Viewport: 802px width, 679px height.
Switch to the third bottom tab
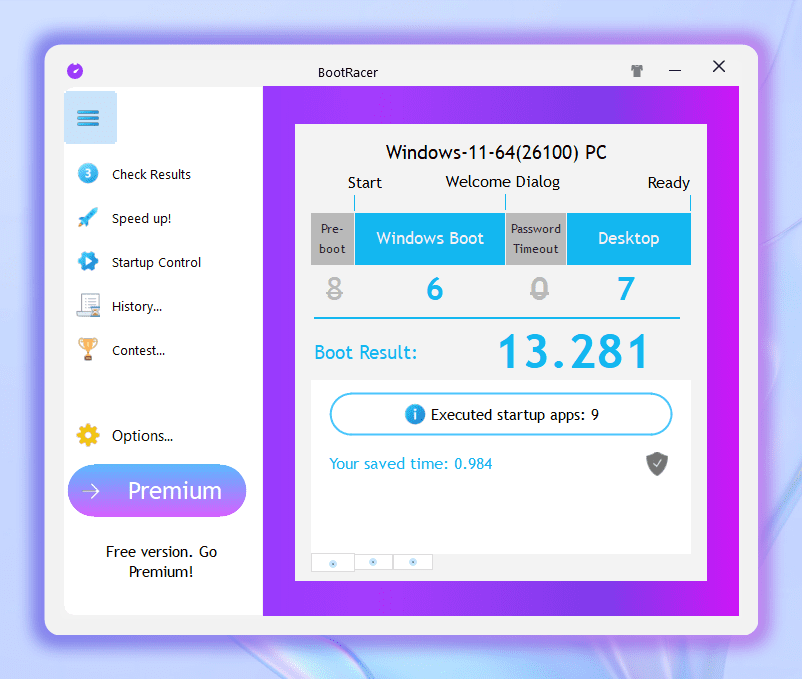(412, 562)
